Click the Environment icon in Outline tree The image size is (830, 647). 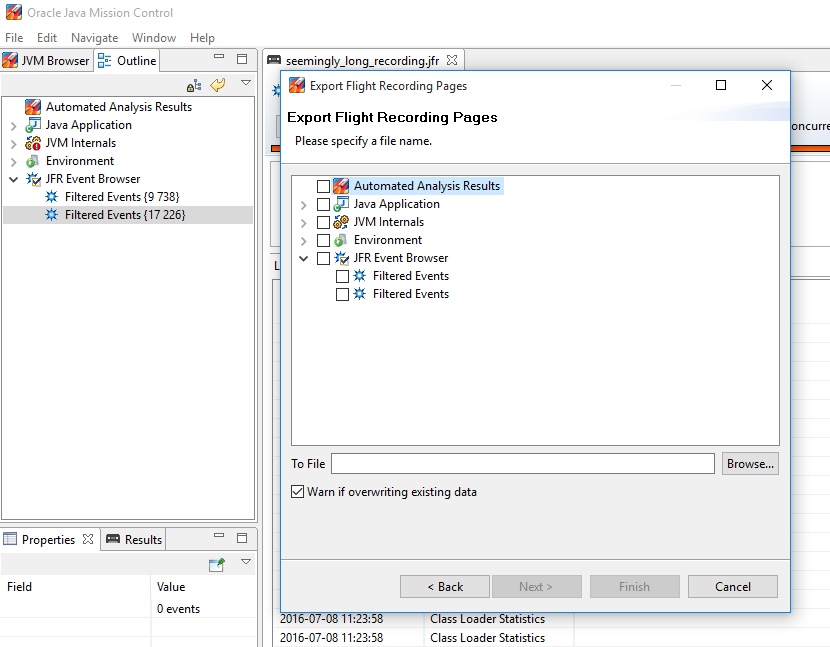click(33, 161)
